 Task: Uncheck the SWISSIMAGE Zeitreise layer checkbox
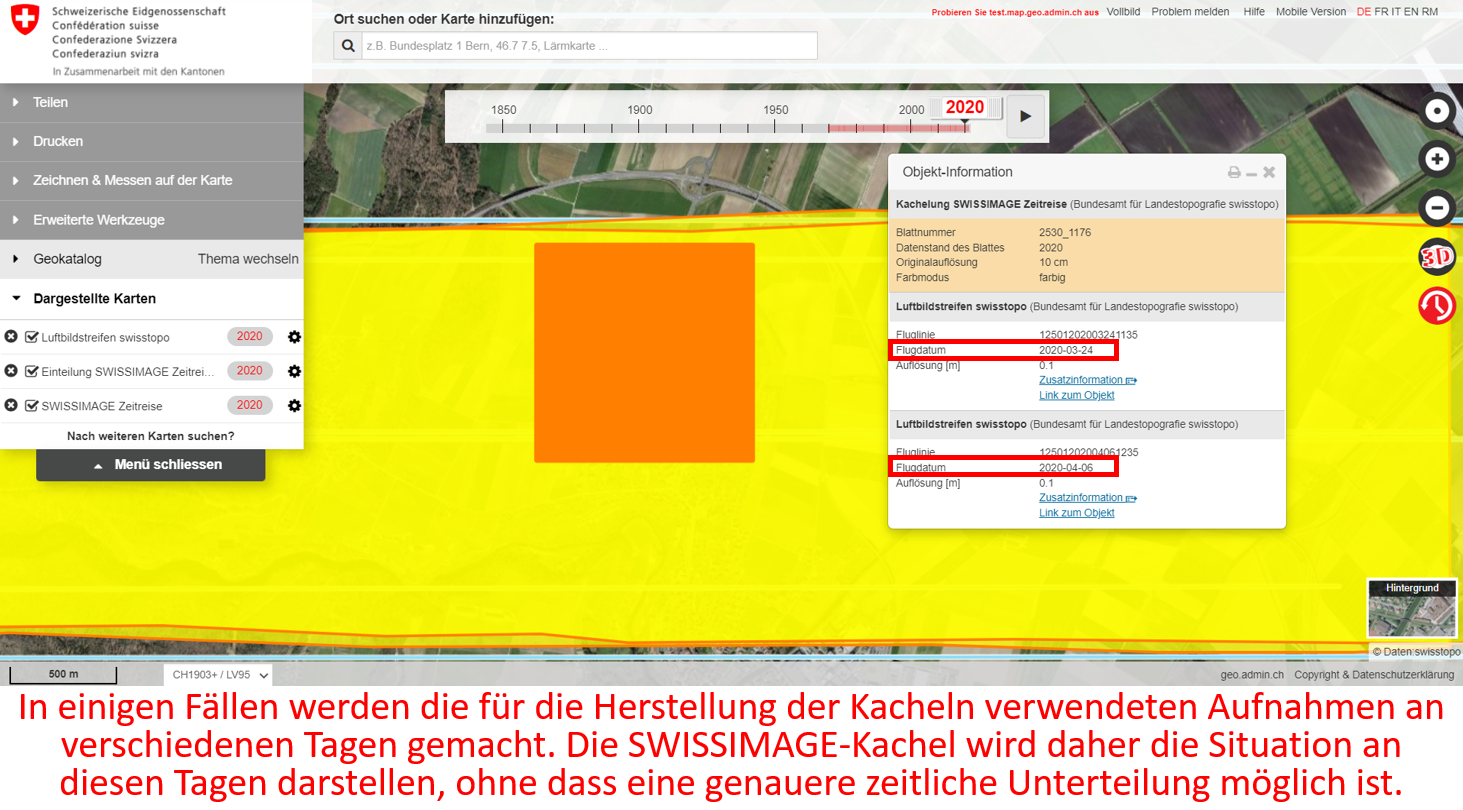point(32,405)
